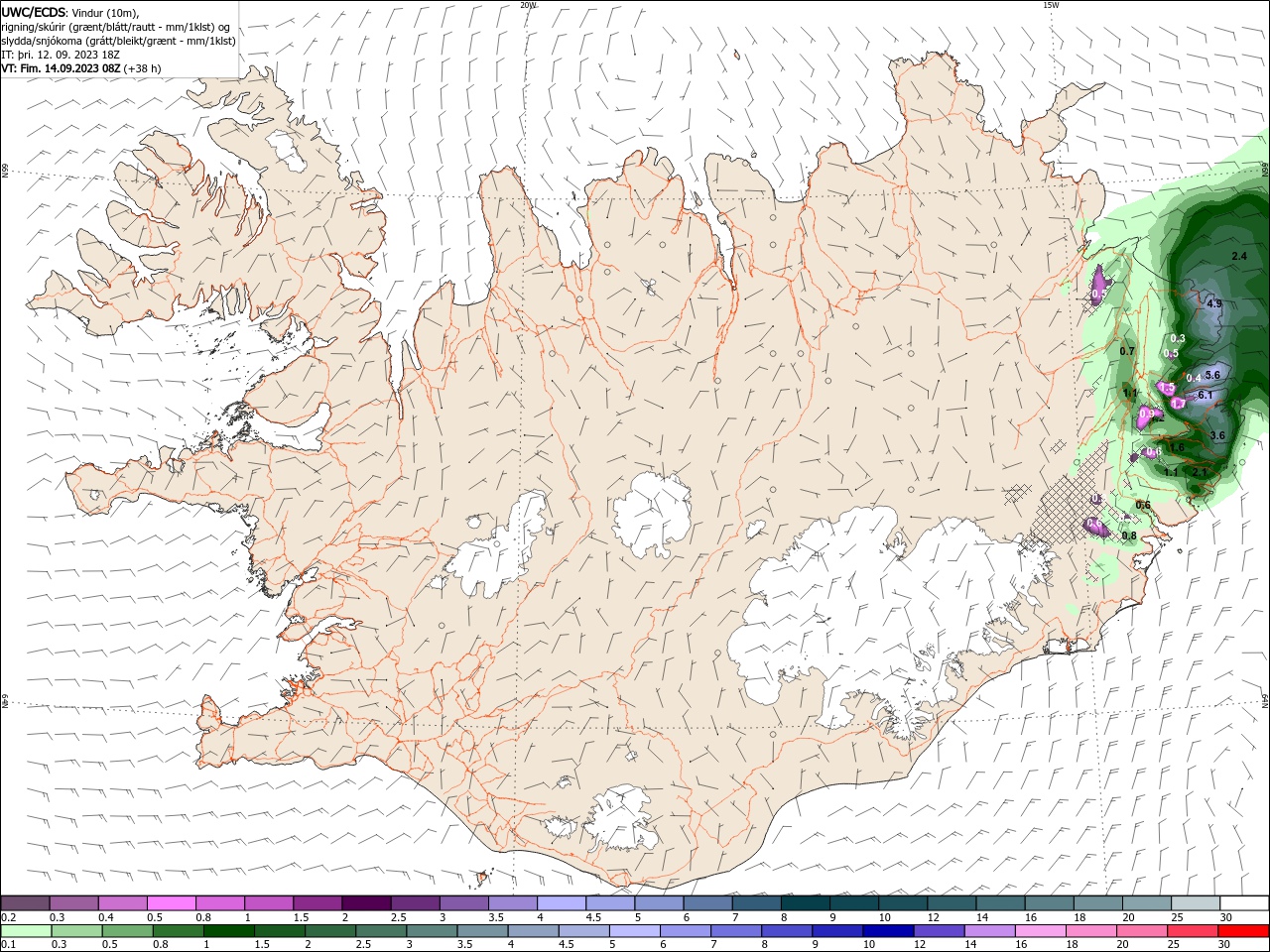The height and width of the screenshot is (952, 1270).
Task: Select the light gray snow swatch between 25 and 30
Action: click(1195, 903)
